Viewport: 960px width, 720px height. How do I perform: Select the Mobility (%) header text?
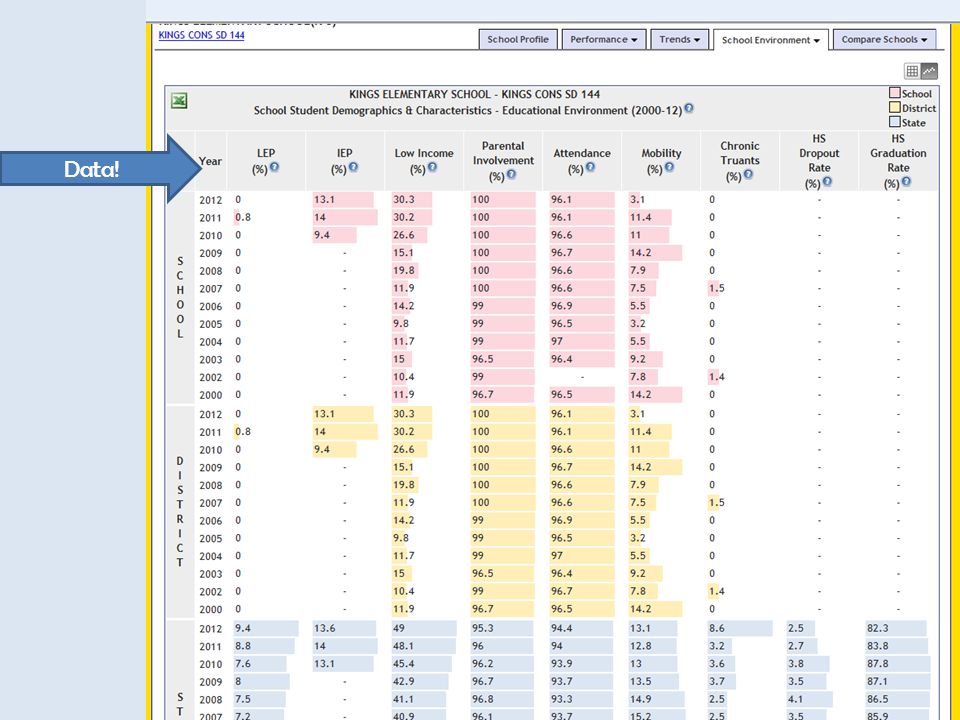click(x=661, y=160)
